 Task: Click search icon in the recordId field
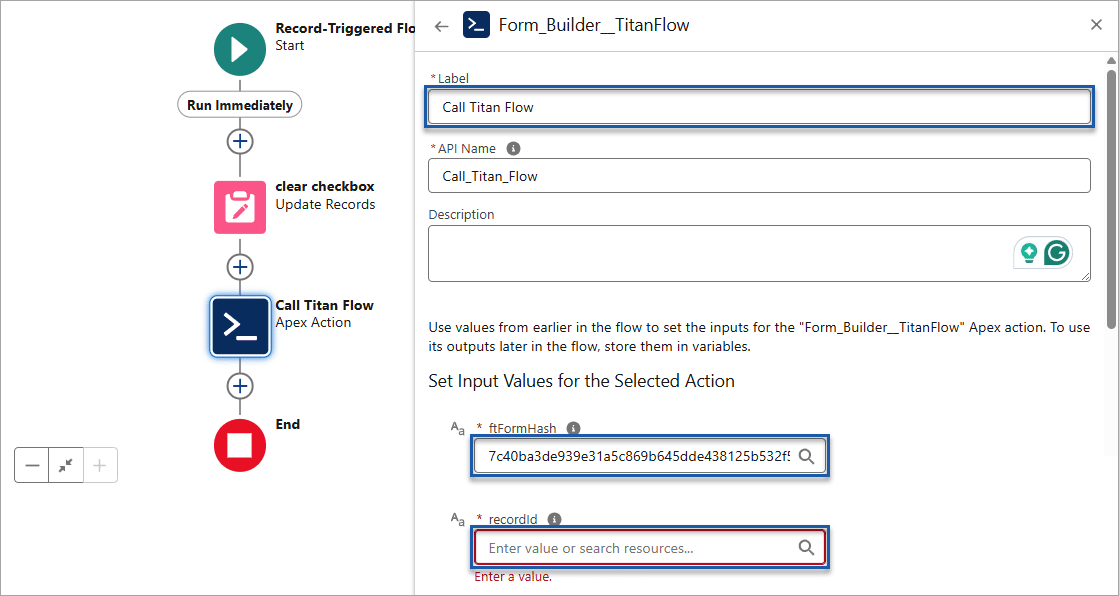point(806,547)
